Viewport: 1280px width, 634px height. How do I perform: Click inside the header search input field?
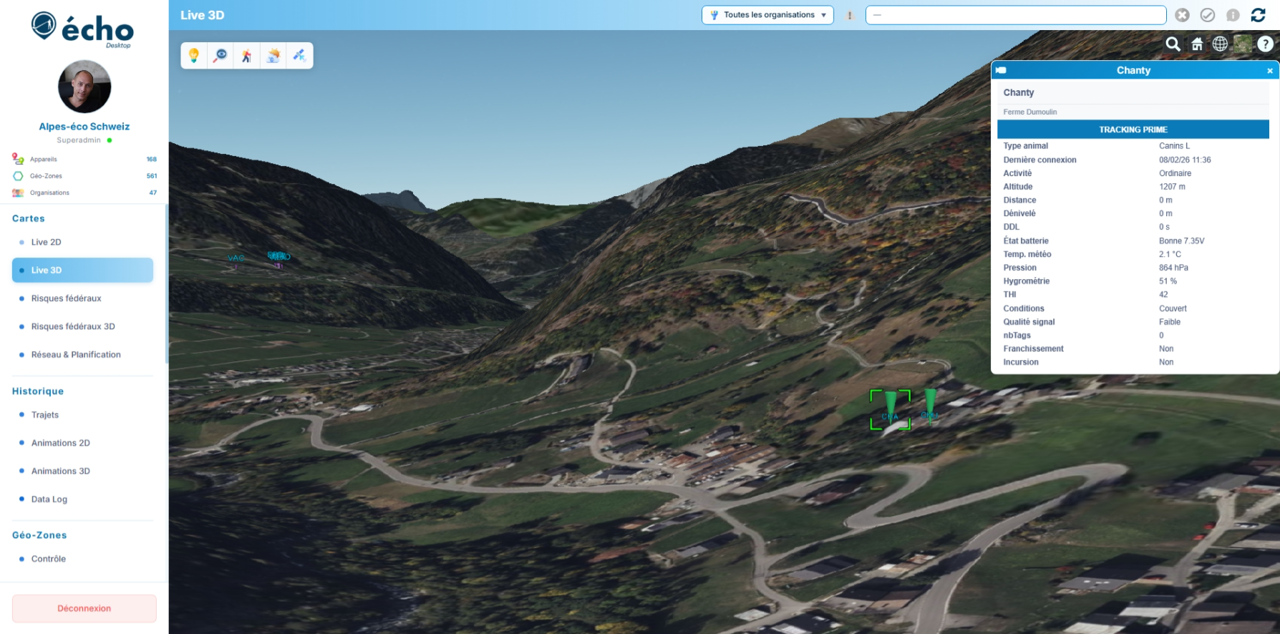(1015, 15)
